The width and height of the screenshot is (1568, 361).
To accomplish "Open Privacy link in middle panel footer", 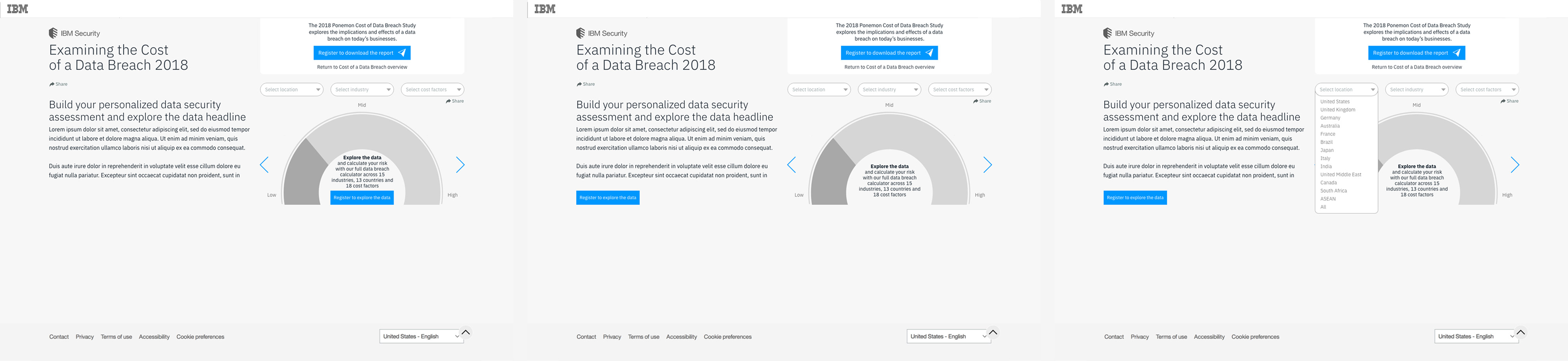I will pos(612,337).
